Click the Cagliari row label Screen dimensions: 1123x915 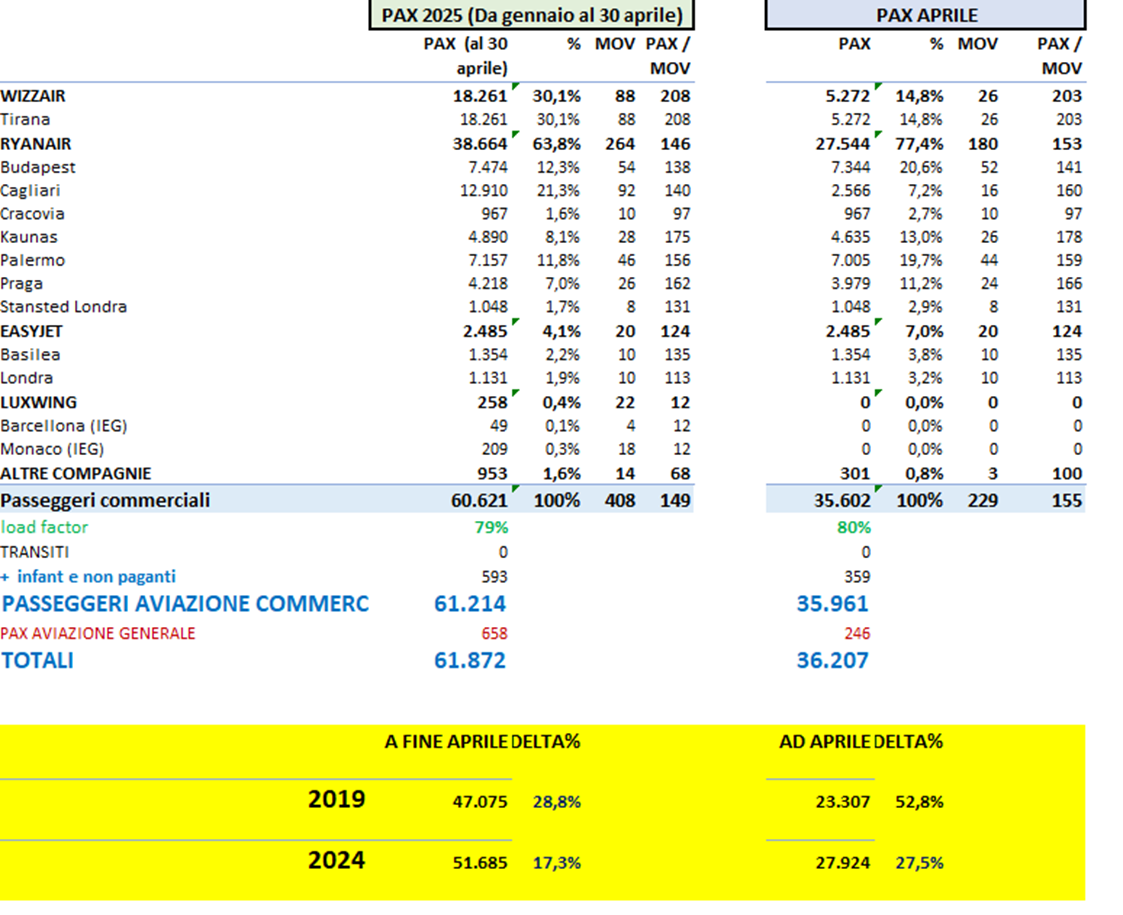coord(30,191)
